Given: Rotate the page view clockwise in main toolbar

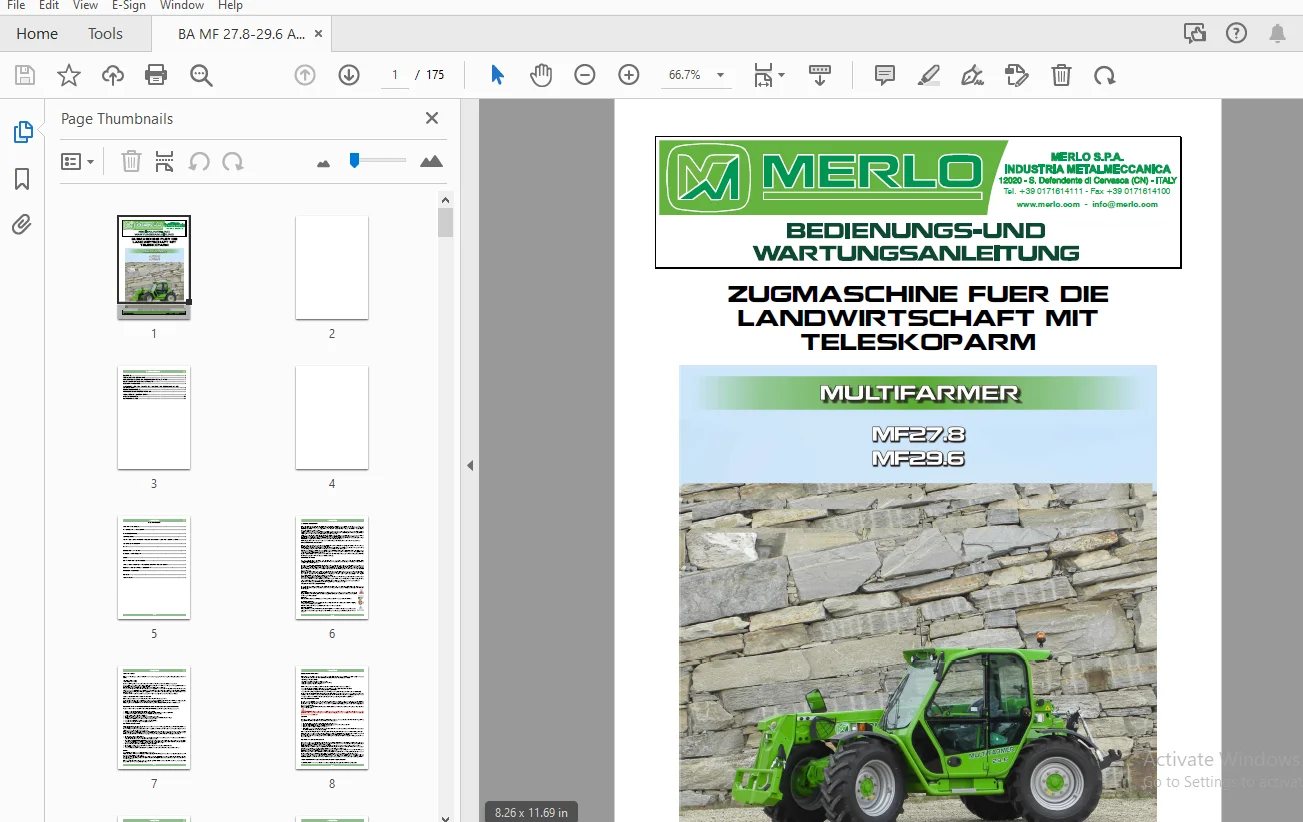Looking at the screenshot, I should point(1105,75).
